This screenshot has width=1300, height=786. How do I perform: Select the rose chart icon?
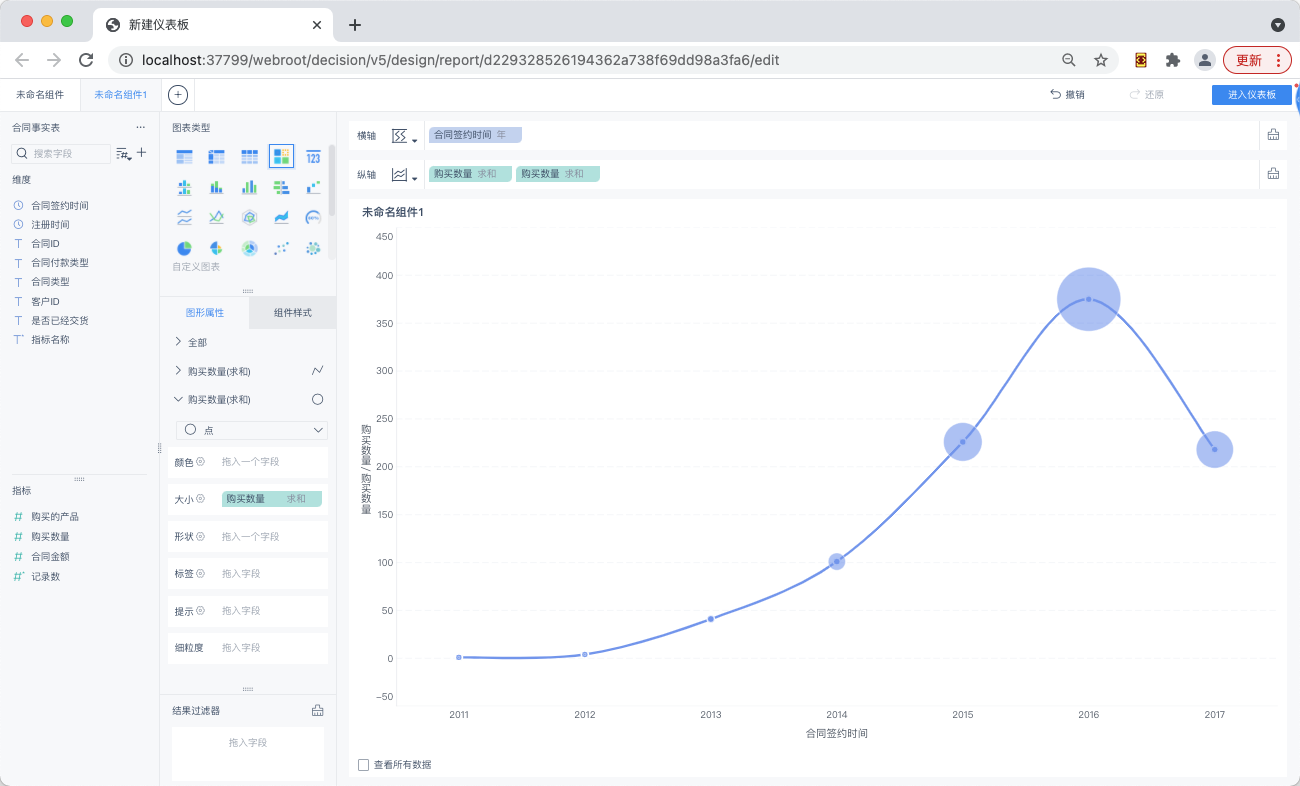pos(216,248)
